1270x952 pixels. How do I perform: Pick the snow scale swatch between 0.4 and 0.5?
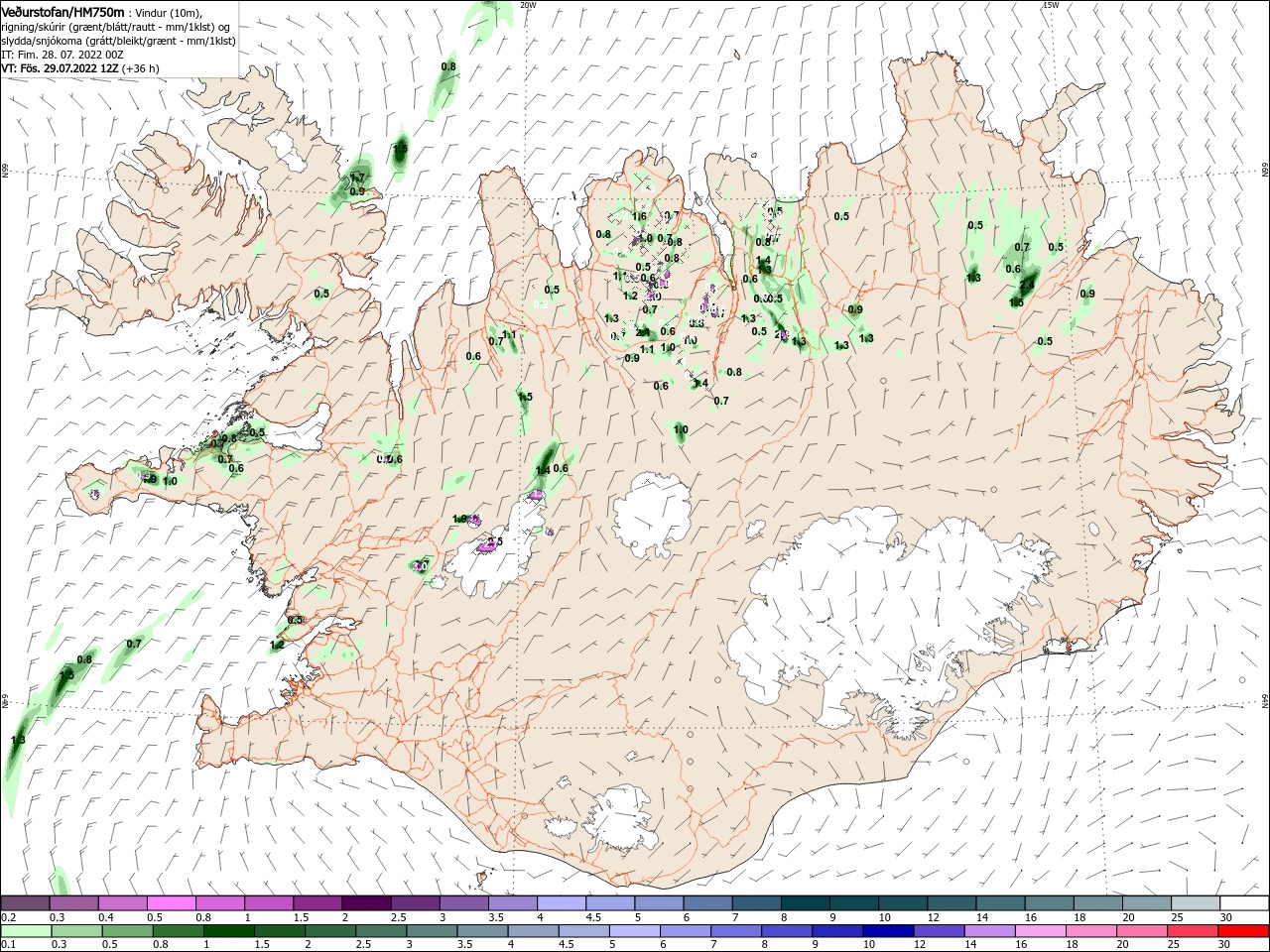click(122, 903)
